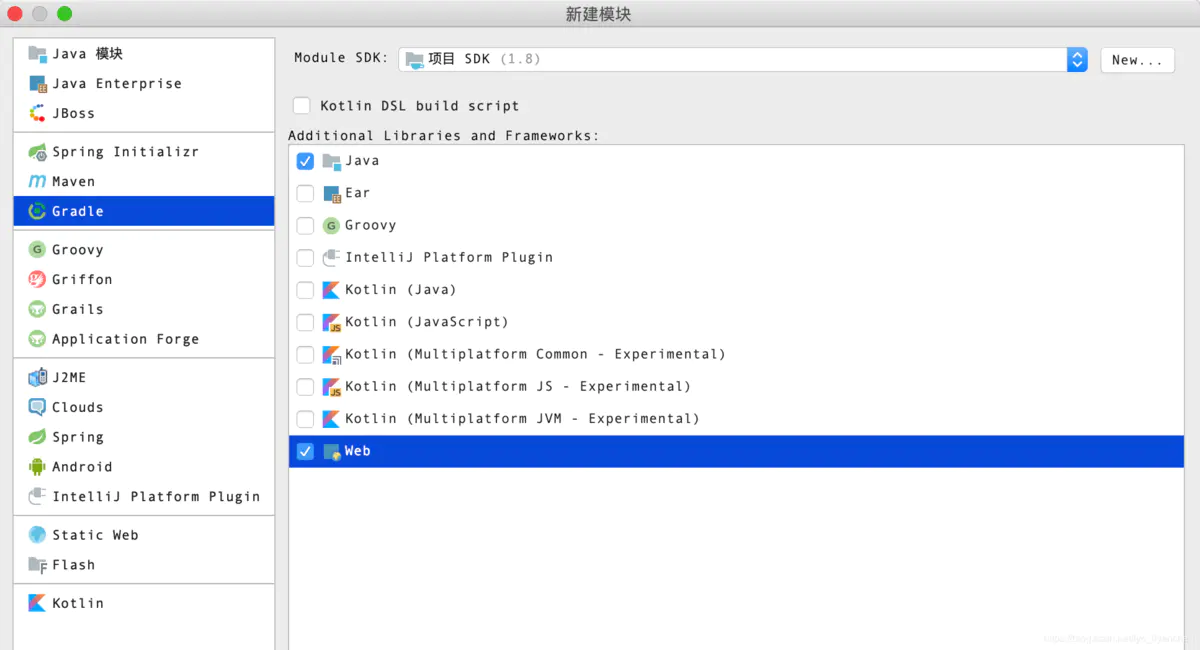Click the Griffon icon

pyautogui.click(x=37, y=279)
